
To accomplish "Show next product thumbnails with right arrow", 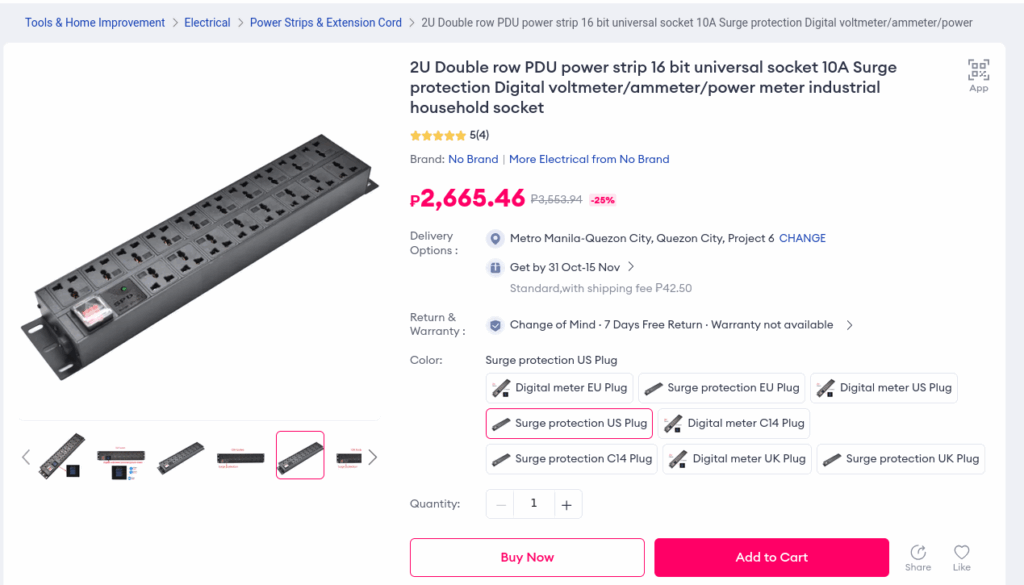I will [x=372, y=457].
